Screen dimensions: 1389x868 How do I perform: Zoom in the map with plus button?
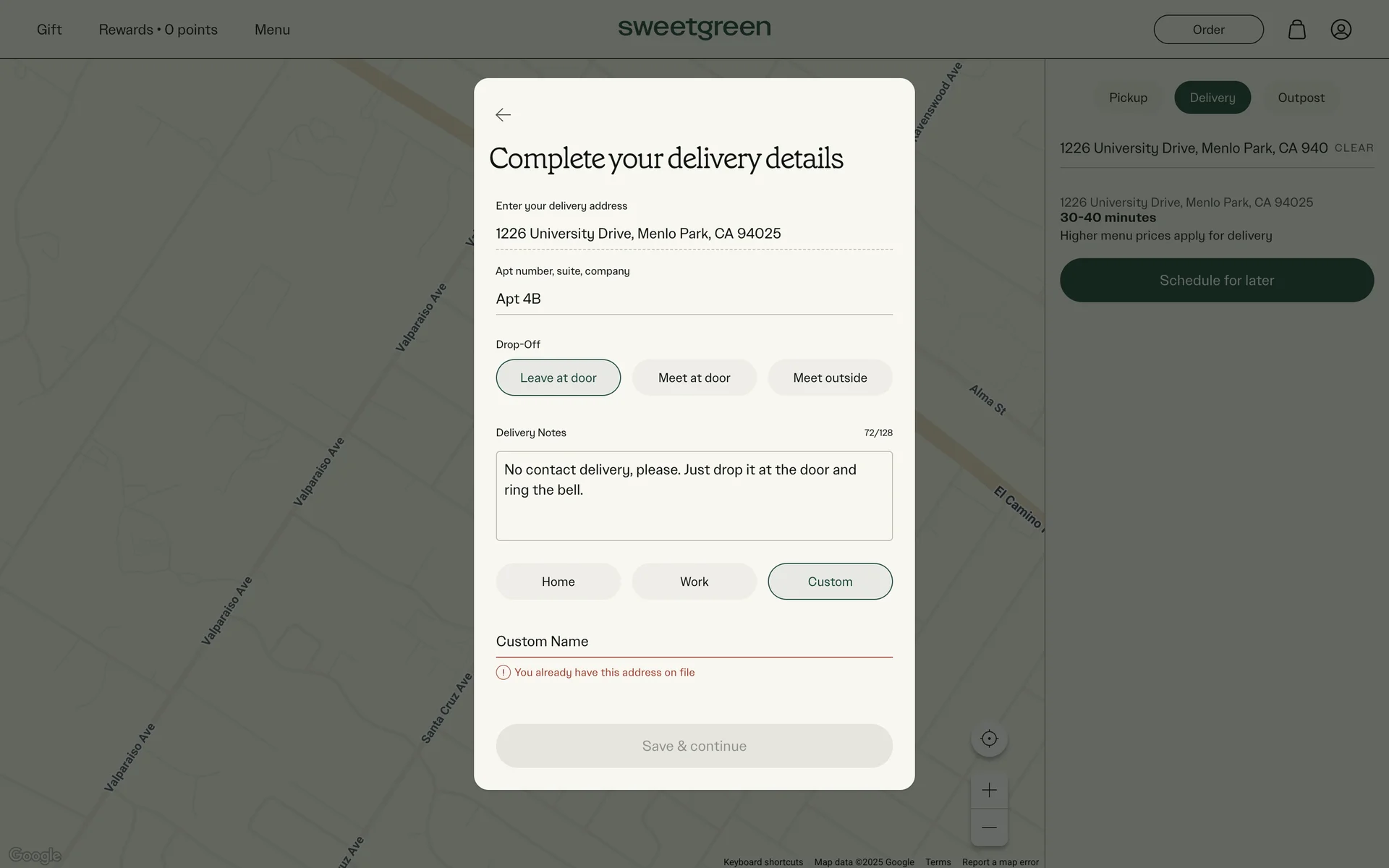pos(989,790)
